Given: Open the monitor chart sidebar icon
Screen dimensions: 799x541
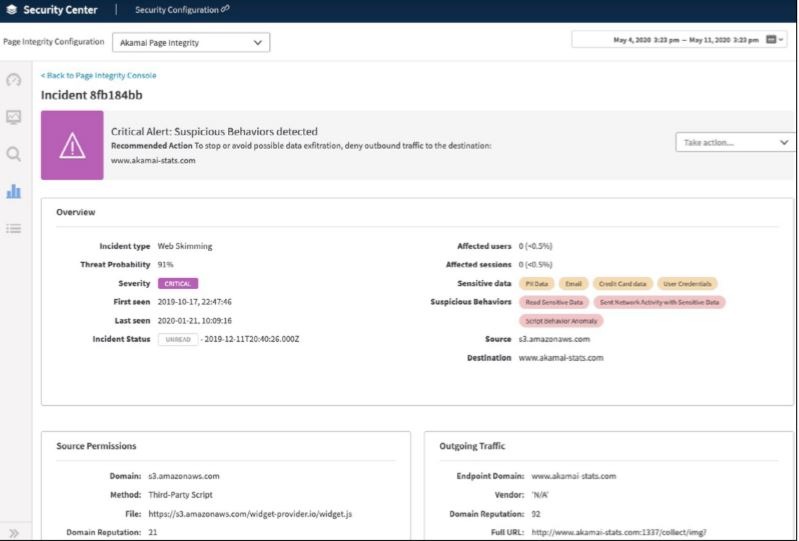Looking at the screenshot, I should click(x=14, y=117).
